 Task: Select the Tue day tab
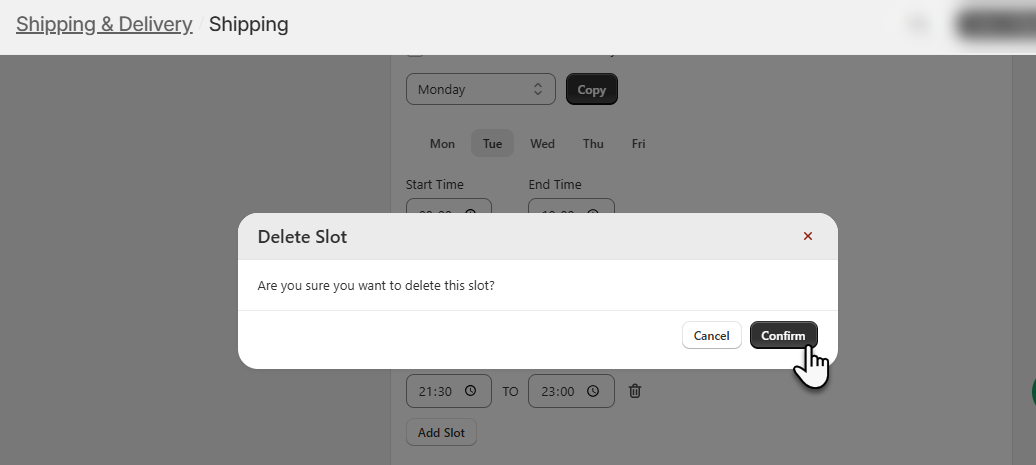[492, 143]
